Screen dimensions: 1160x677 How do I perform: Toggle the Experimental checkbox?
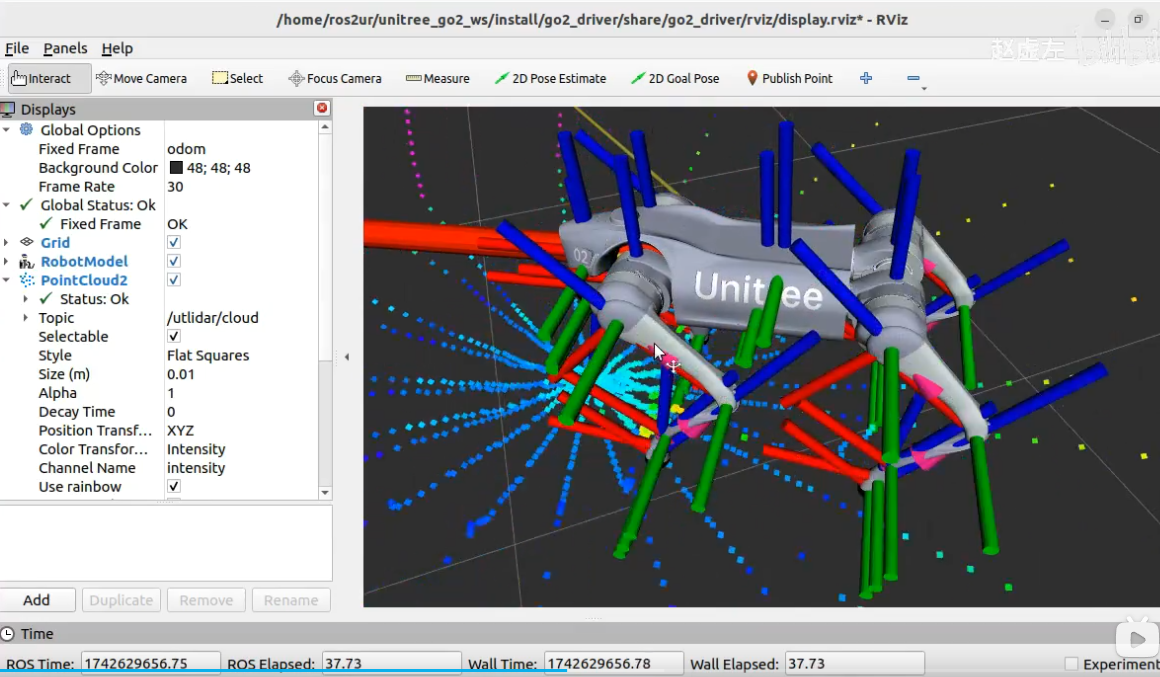pyautogui.click(x=1071, y=664)
